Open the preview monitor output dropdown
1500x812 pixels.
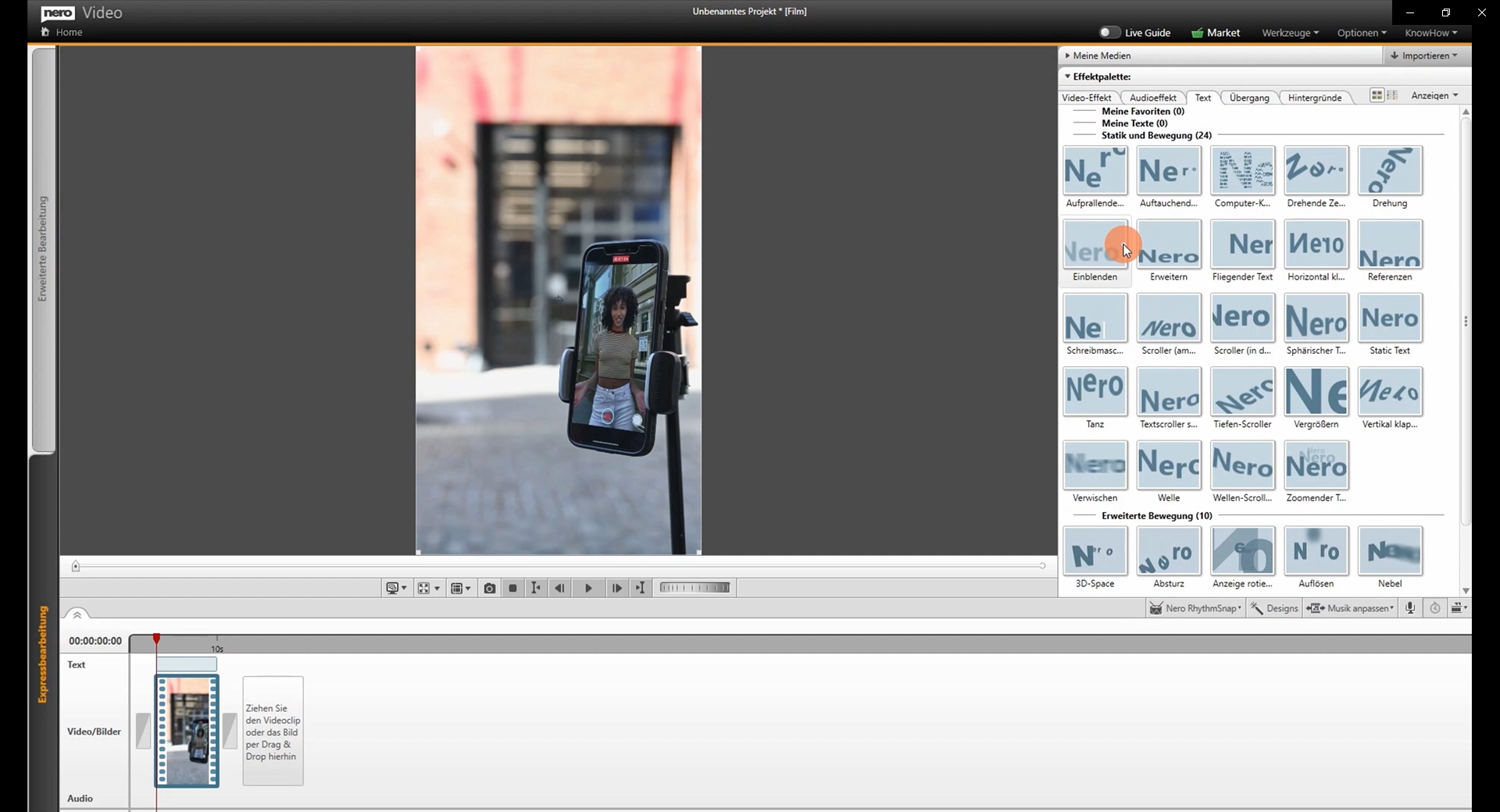pos(396,588)
